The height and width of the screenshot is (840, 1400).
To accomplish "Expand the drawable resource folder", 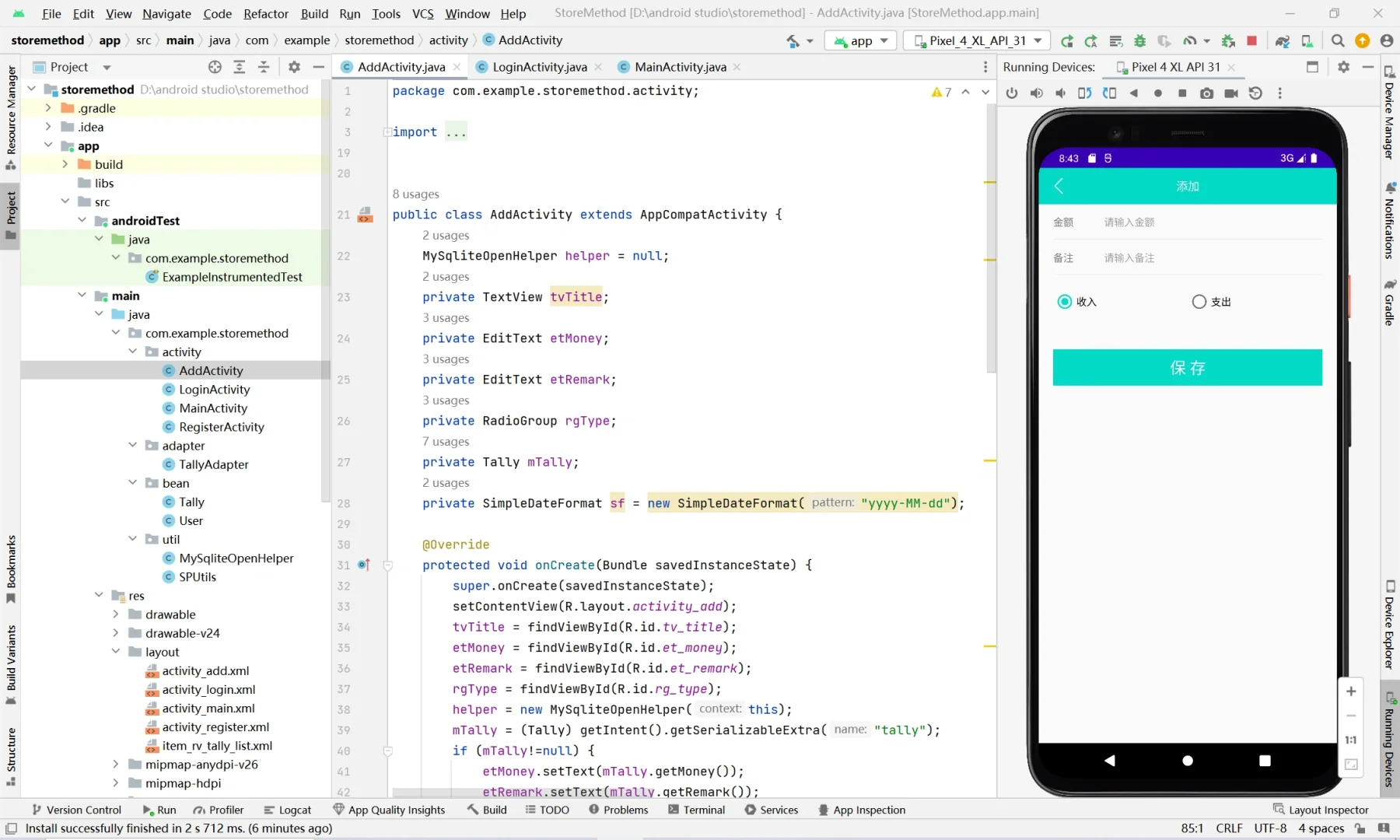I will [115, 614].
